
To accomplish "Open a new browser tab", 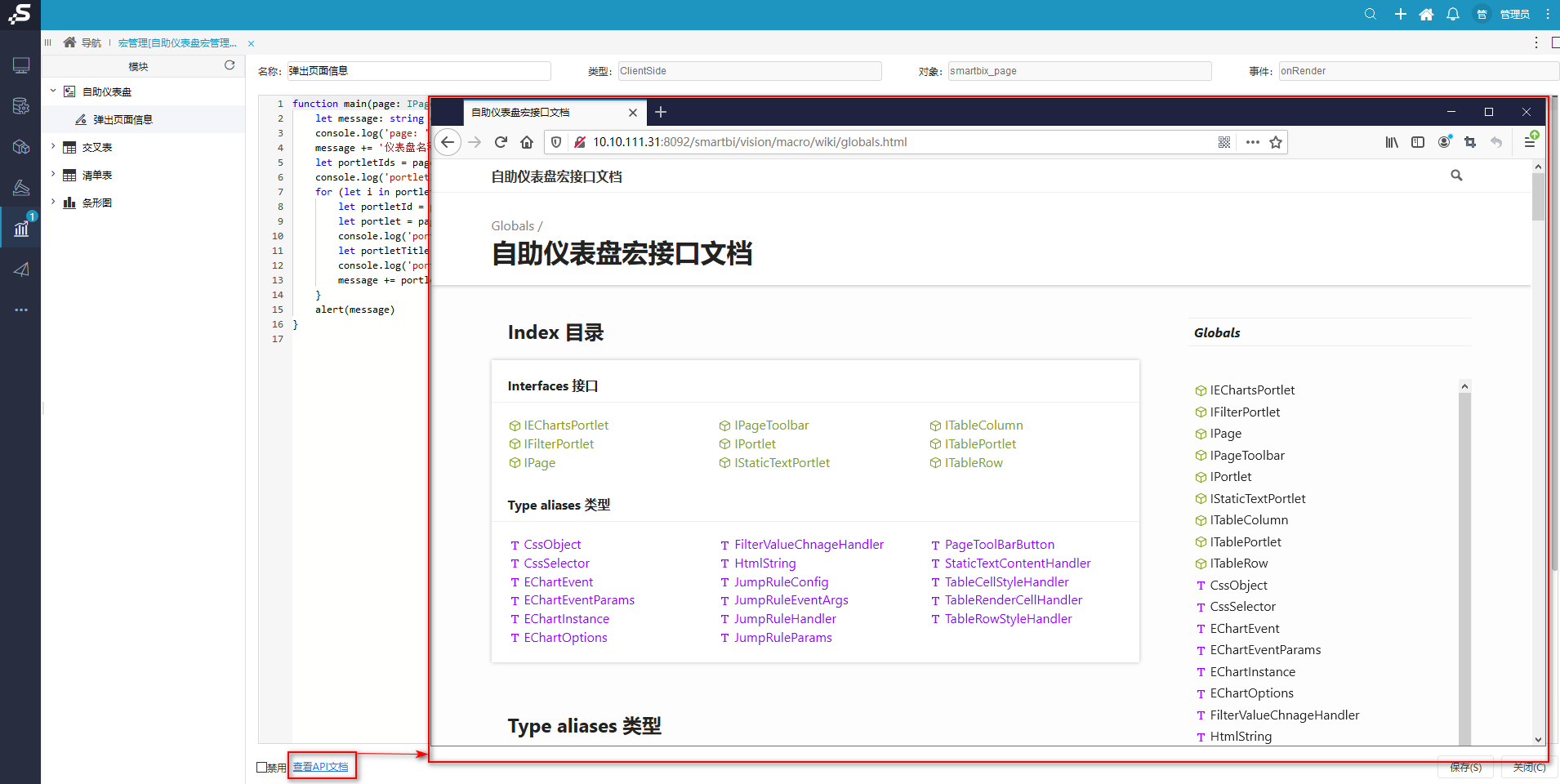I will [661, 112].
